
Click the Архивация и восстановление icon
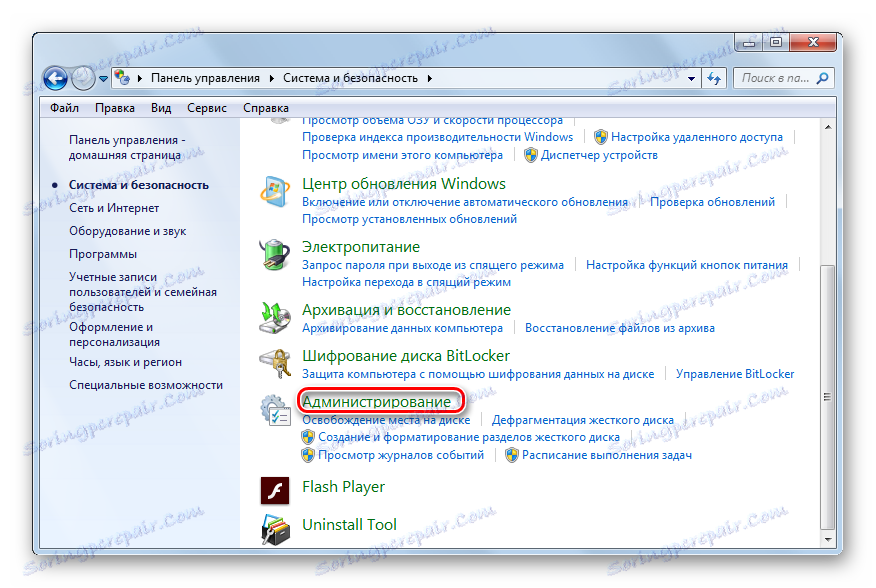[275, 317]
